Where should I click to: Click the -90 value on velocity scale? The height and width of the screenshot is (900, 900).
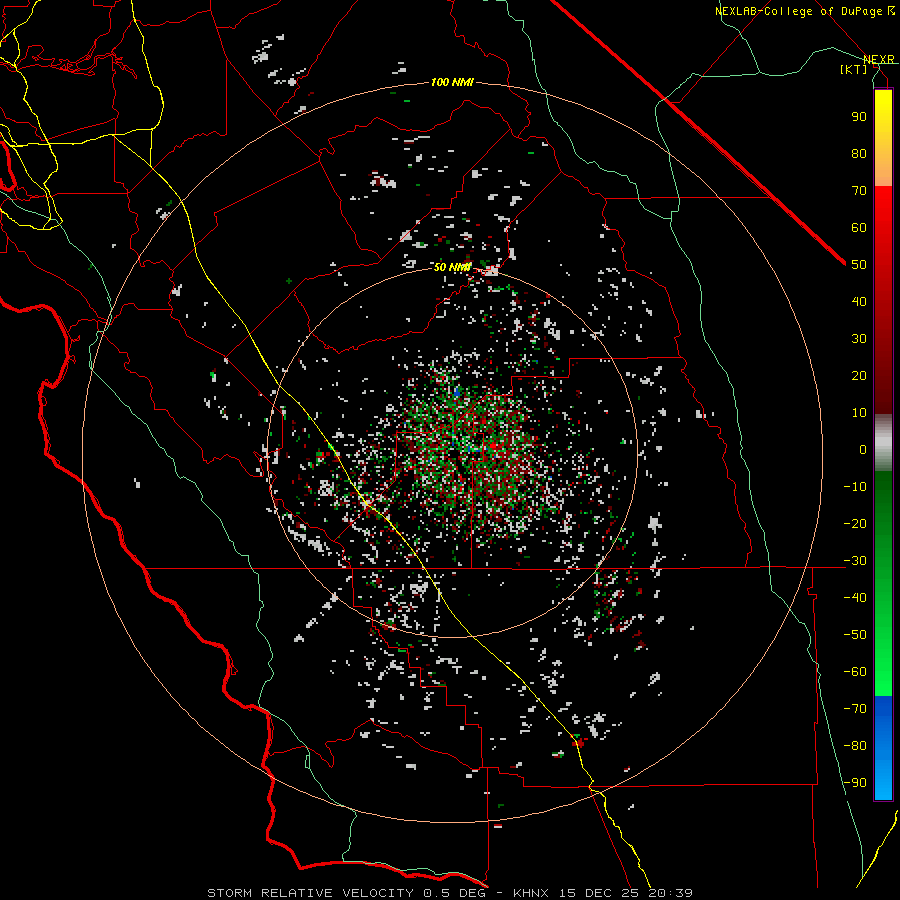[x=855, y=783]
